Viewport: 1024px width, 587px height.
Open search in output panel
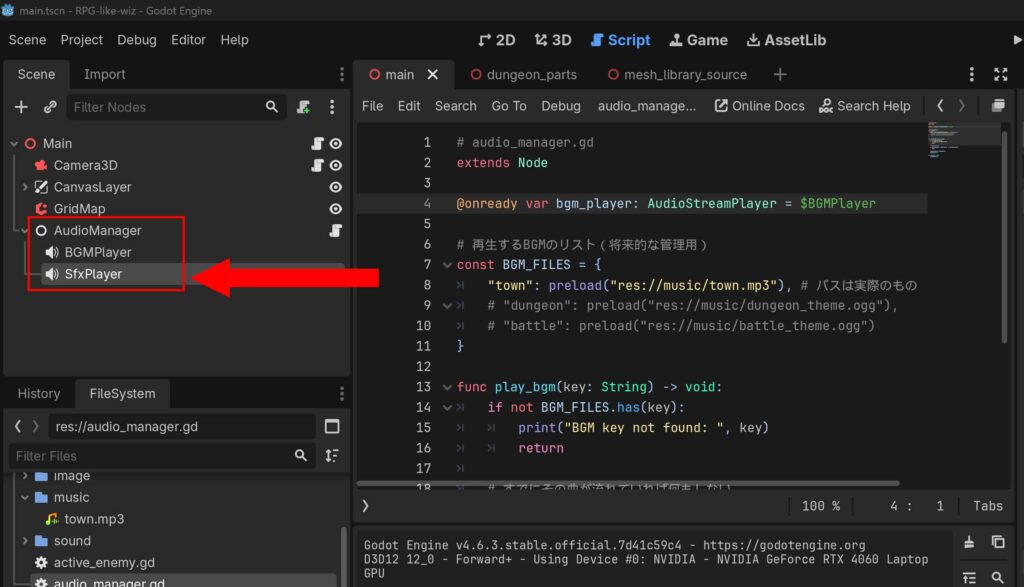pyautogui.click(x=998, y=577)
